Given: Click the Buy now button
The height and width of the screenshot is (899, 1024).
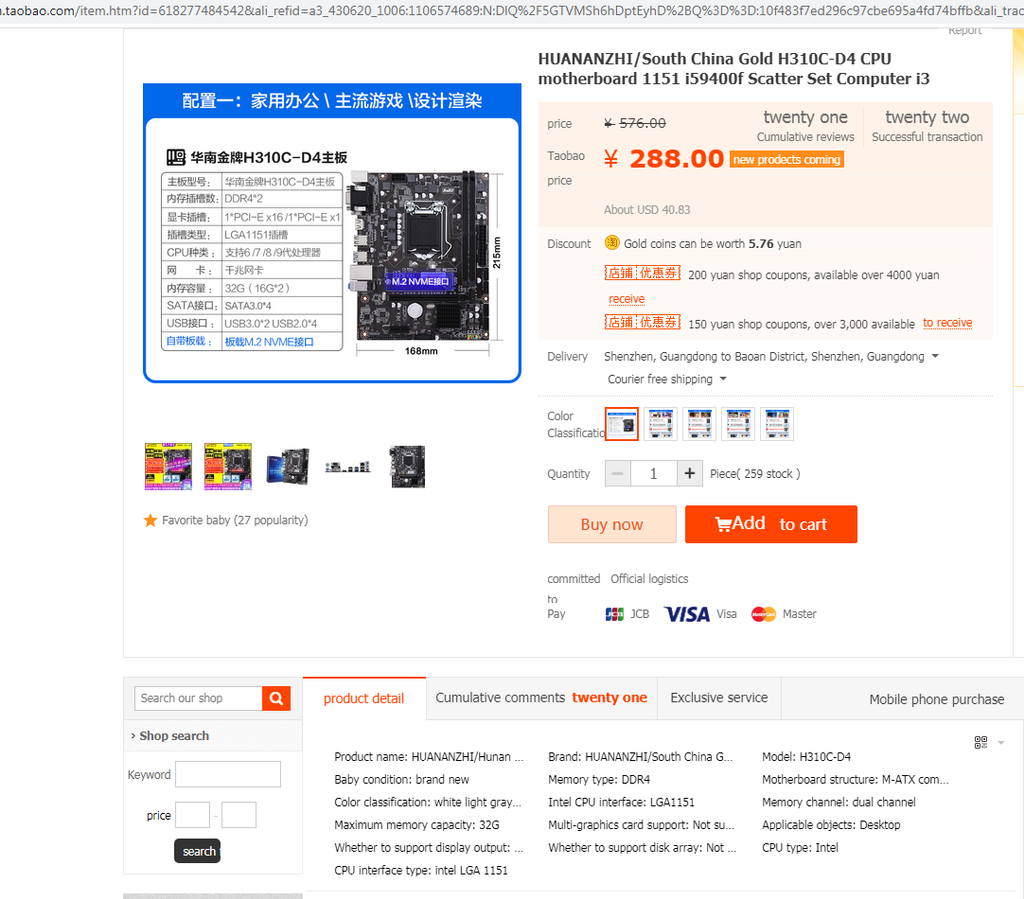Looking at the screenshot, I should click(612, 524).
